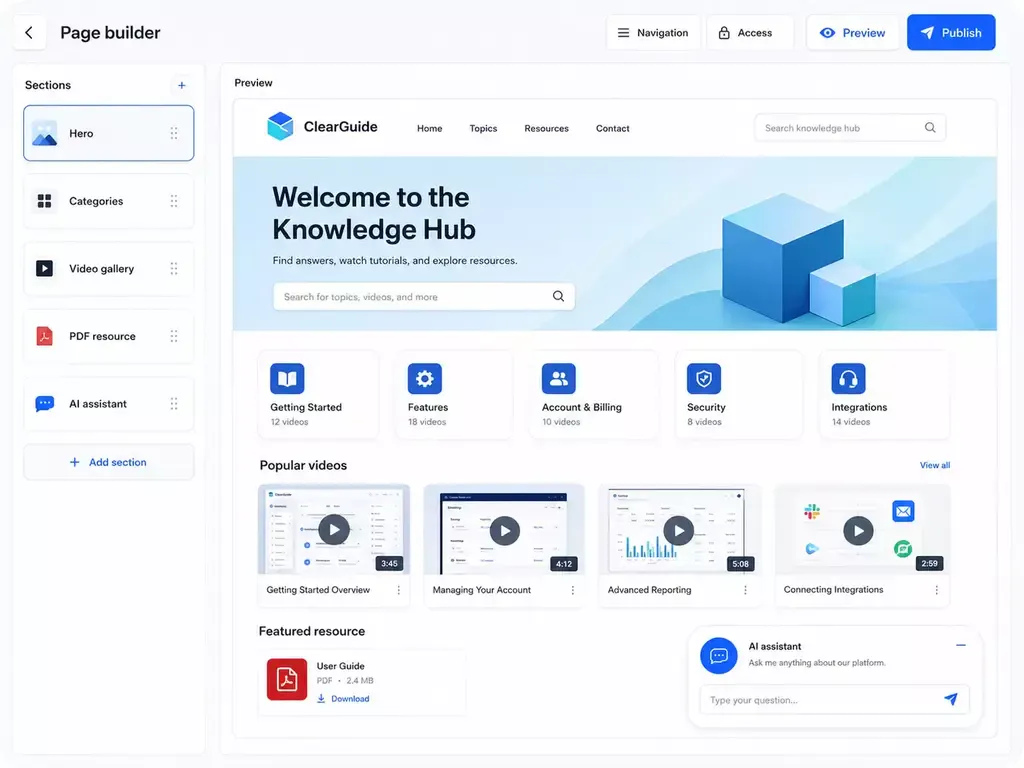Click the Search knowledge hub field

850,128
